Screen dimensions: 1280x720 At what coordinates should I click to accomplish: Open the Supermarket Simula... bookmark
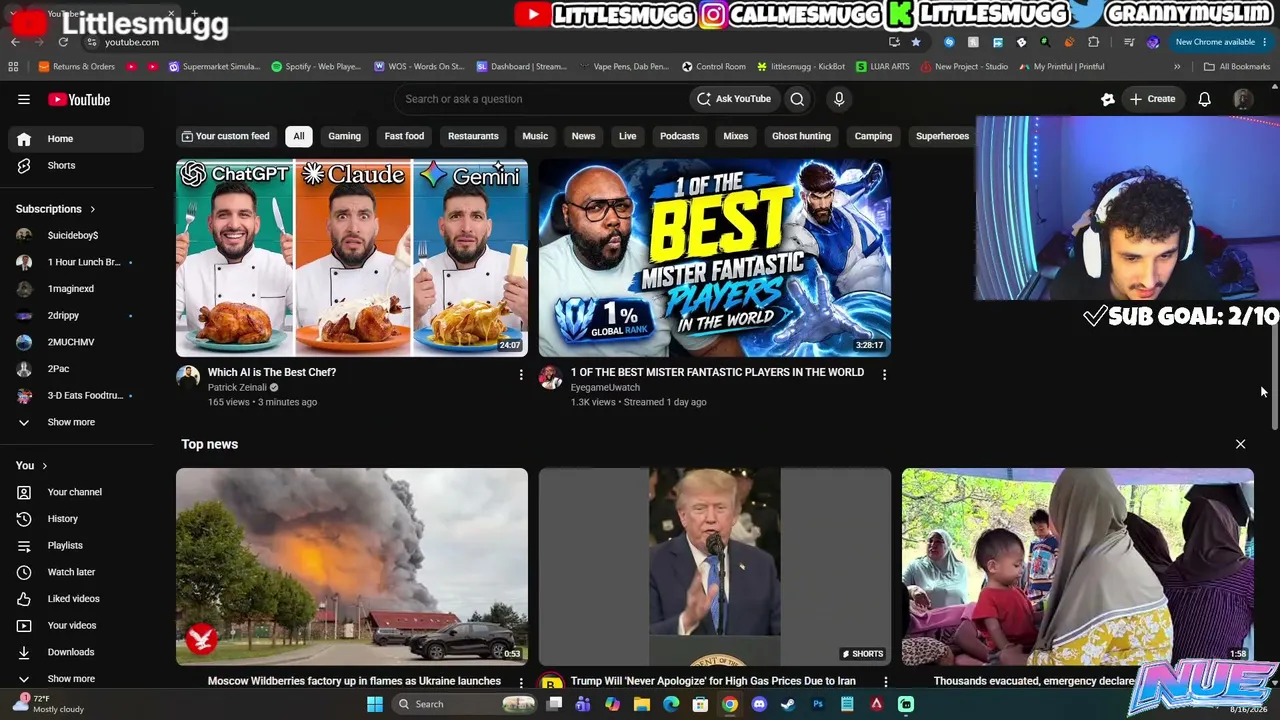214,67
